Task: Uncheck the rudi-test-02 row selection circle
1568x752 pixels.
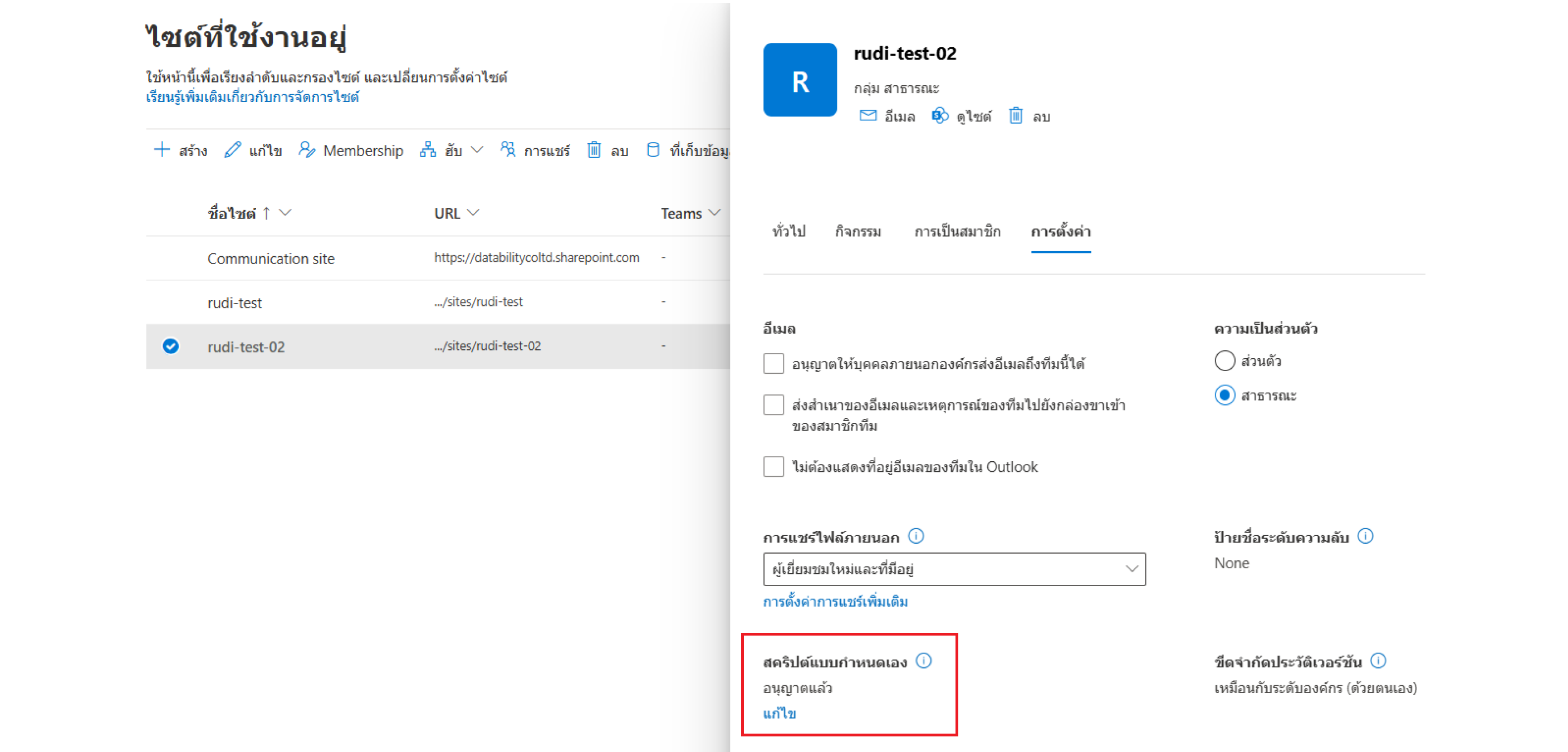Action: (170, 346)
